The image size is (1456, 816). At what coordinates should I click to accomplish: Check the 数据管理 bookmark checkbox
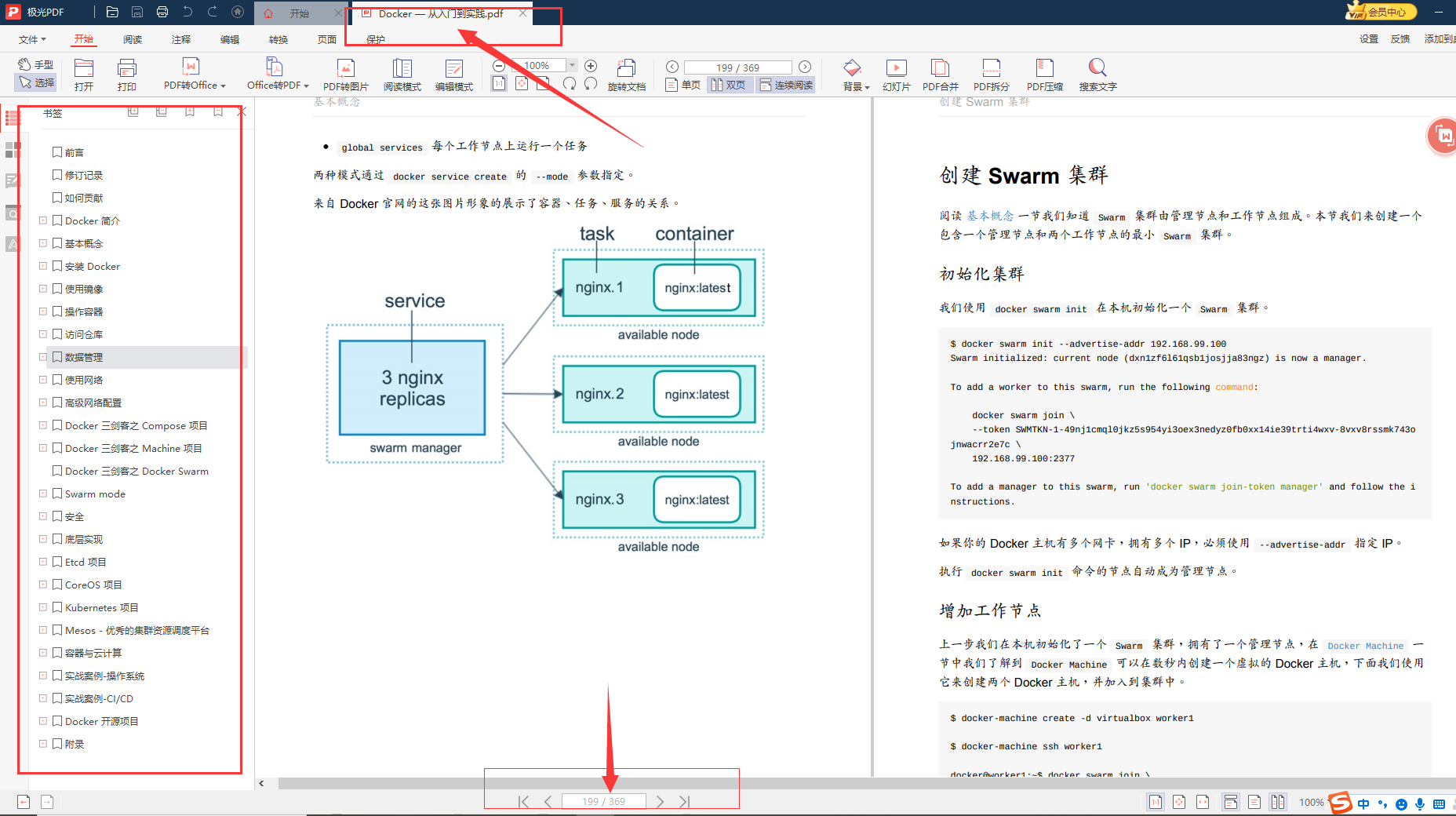pos(57,357)
